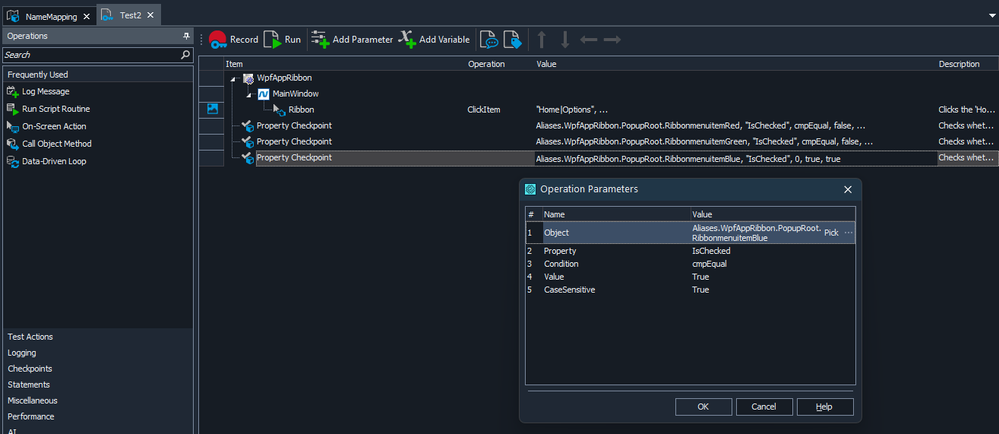Click the IsChecked parameter value

coord(711,251)
